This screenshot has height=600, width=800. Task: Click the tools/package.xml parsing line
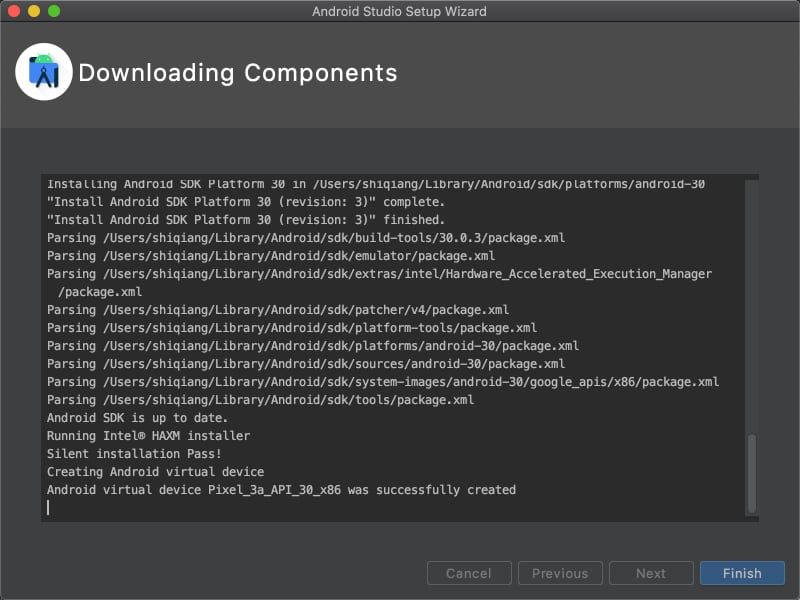[260, 399]
